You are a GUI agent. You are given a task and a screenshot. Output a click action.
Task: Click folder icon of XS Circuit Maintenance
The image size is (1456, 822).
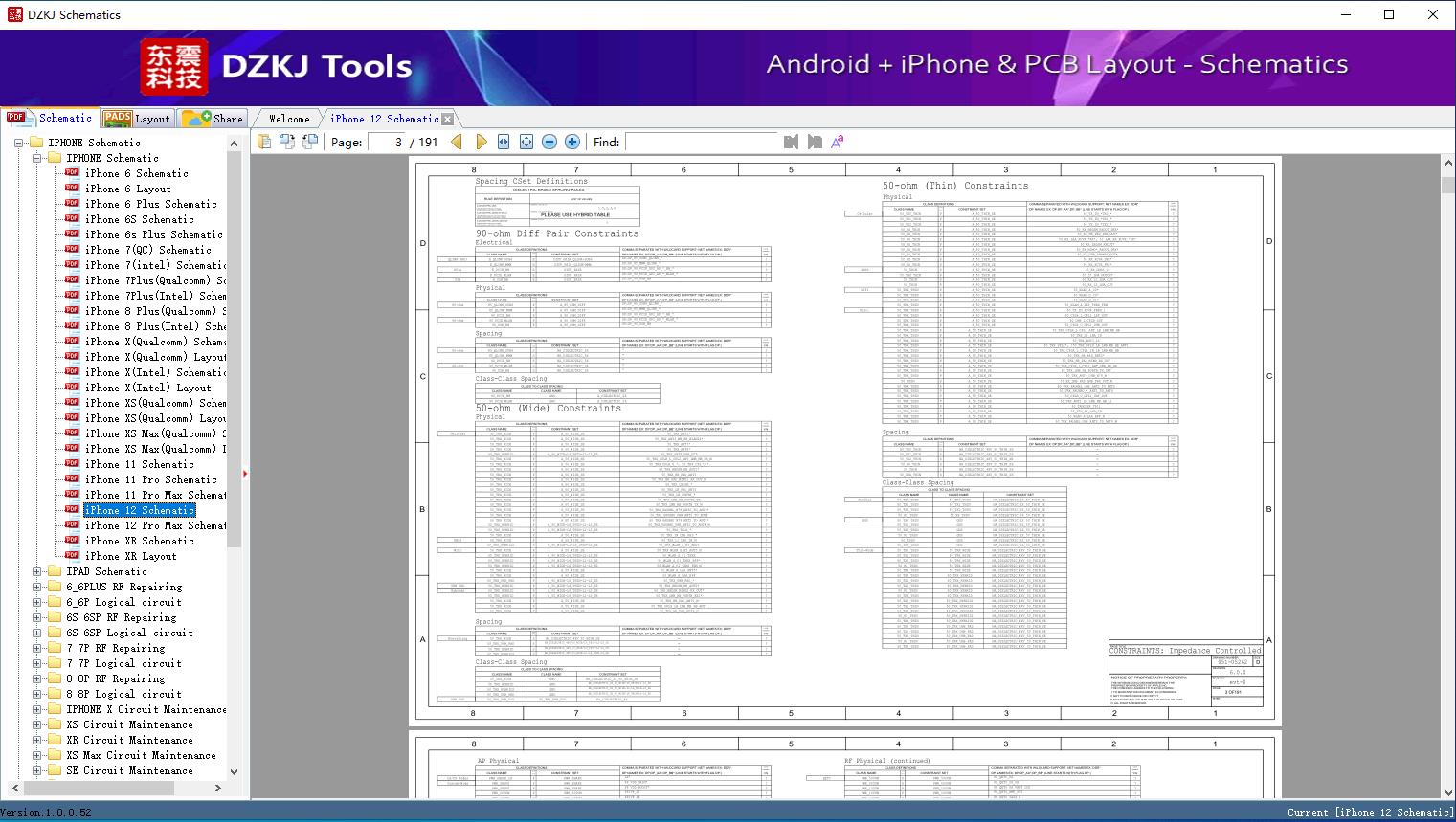(x=55, y=724)
